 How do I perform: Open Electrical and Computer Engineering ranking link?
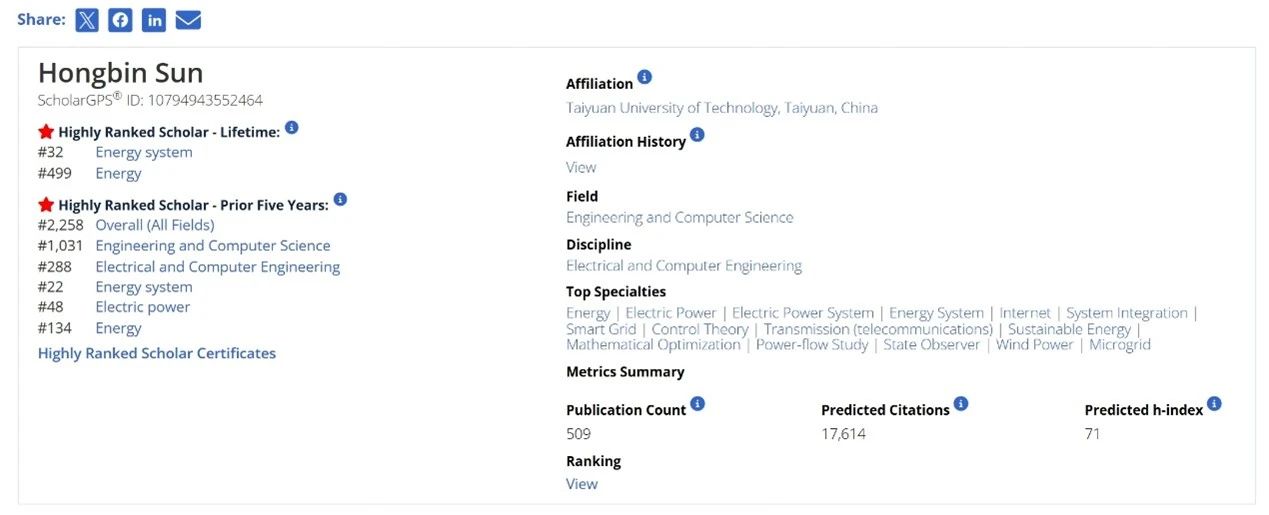[x=217, y=267]
